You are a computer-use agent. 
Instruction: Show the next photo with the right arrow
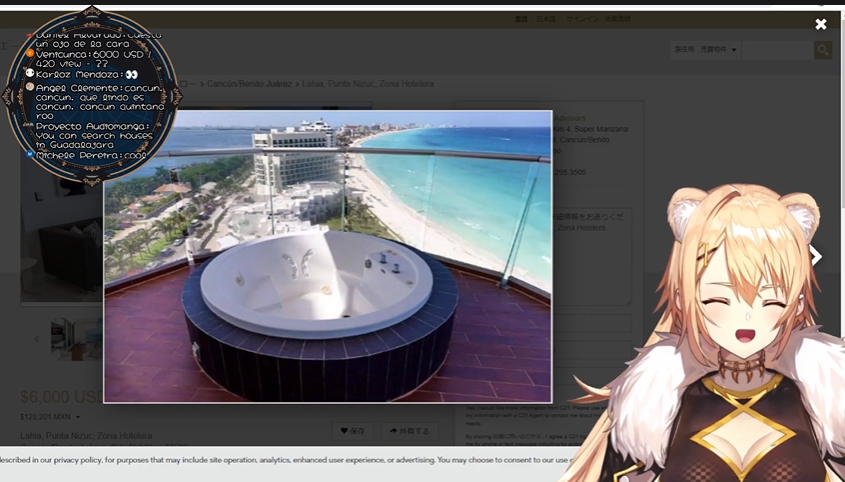[x=816, y=256]
